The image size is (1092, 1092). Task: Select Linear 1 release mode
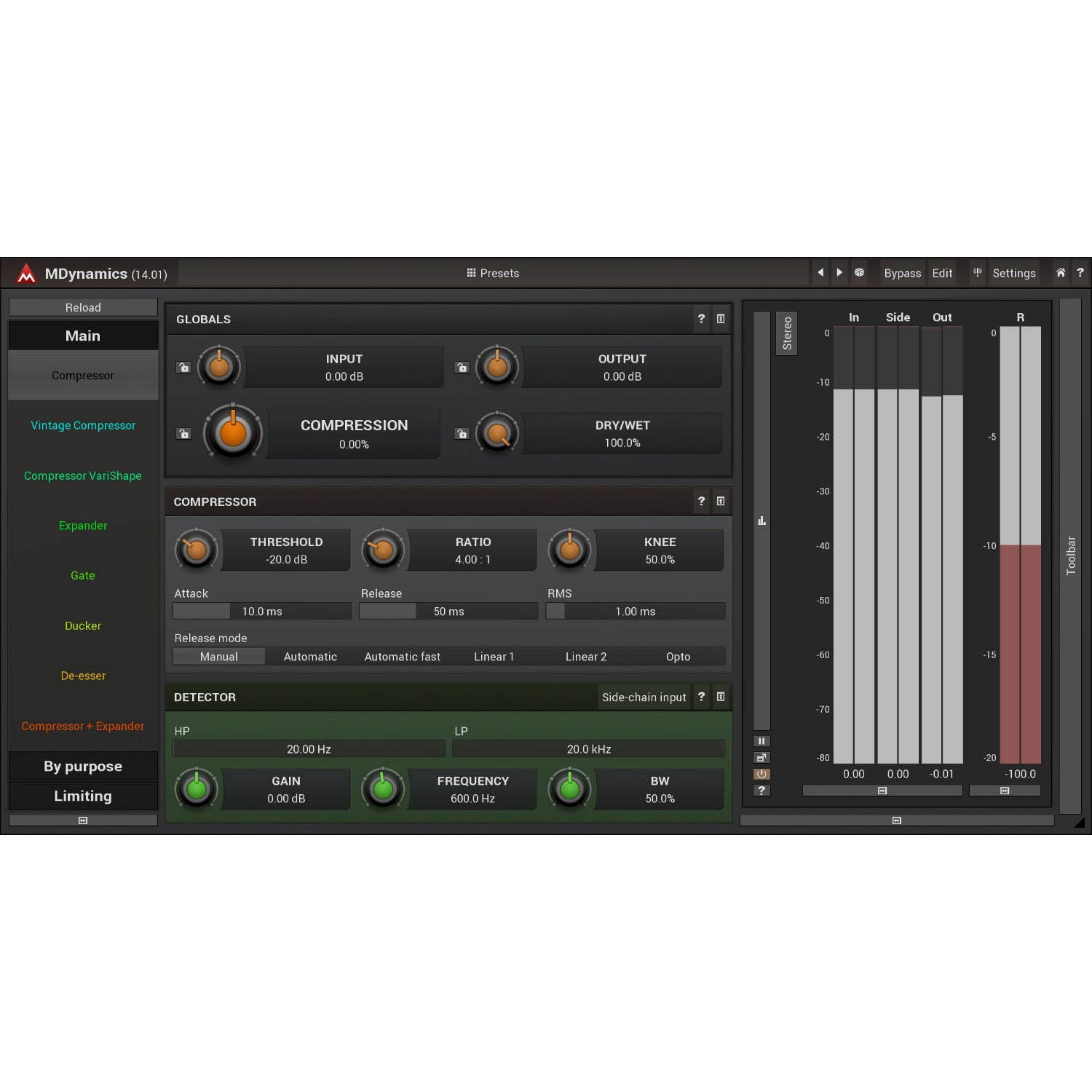coord(494,657)
